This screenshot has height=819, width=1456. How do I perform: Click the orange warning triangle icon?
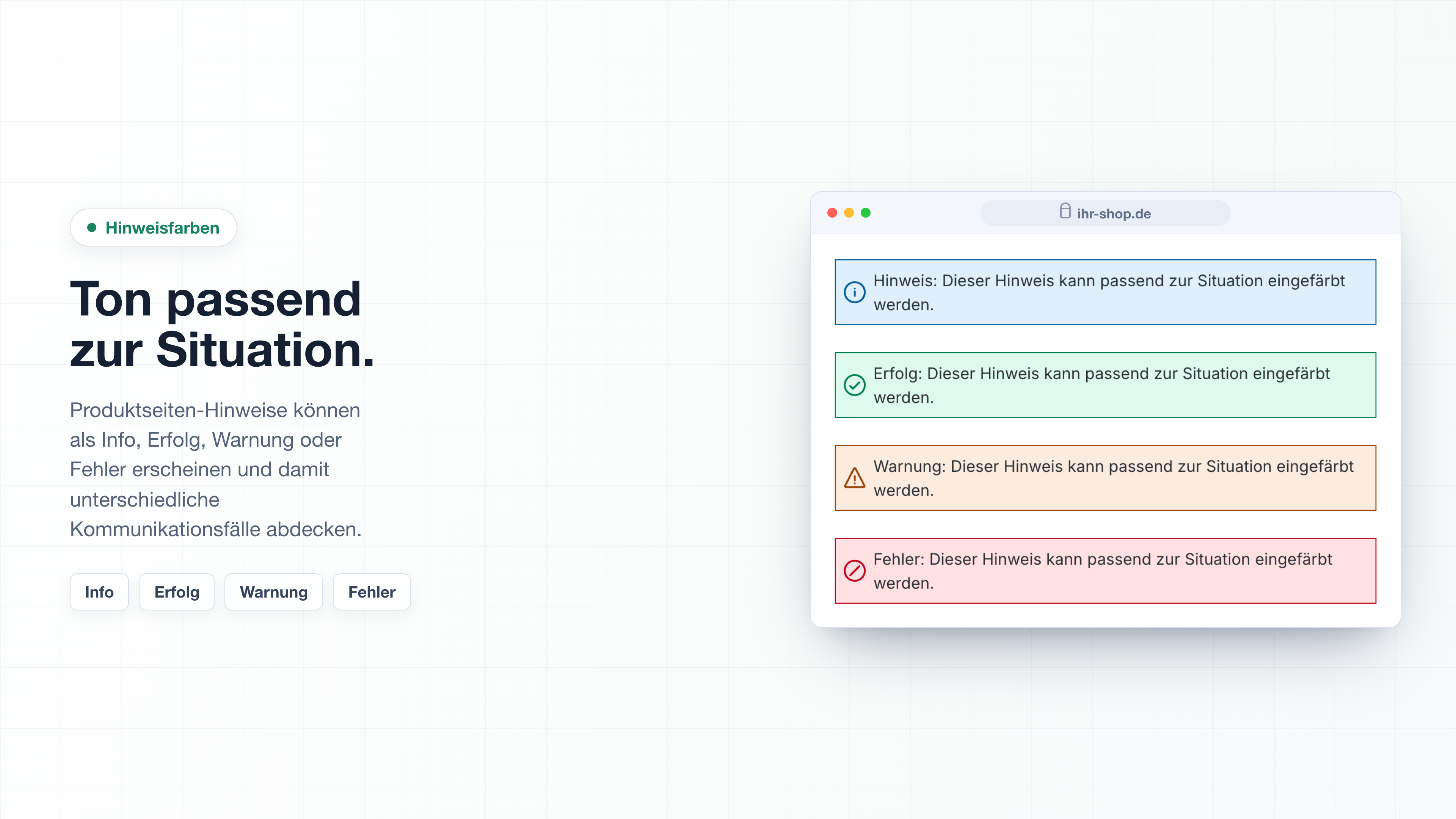tap(854, 478)
